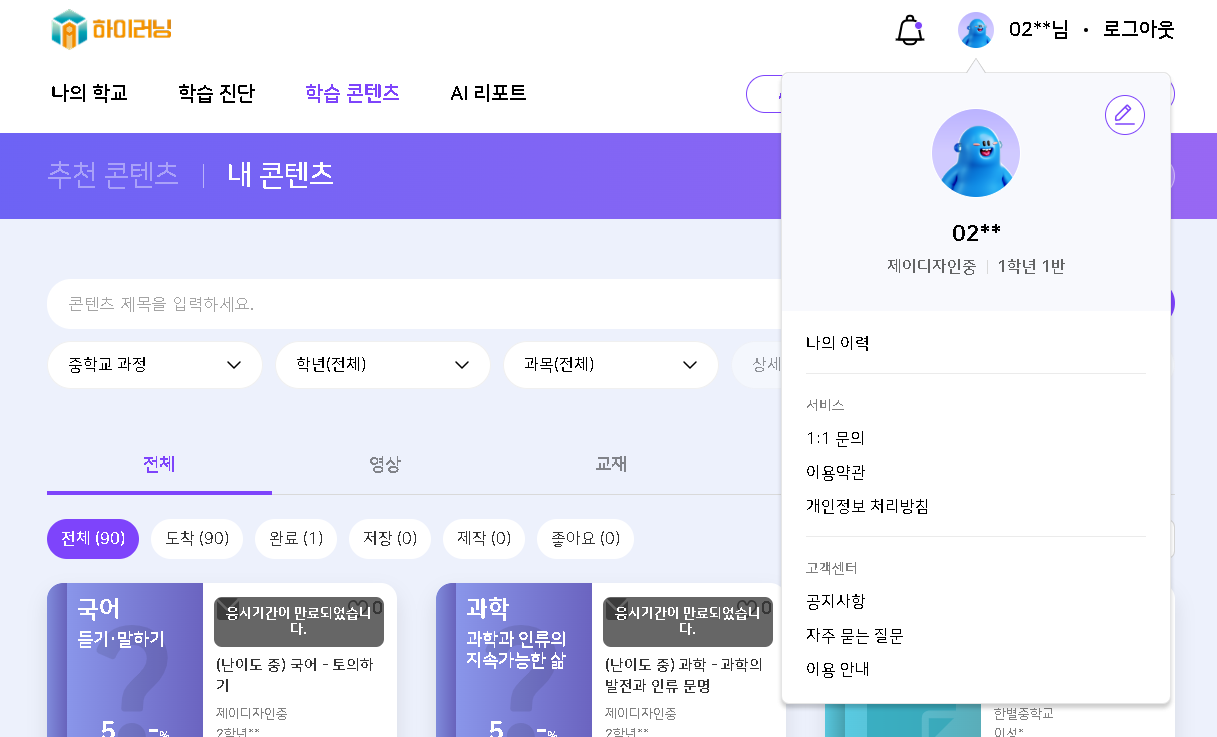Viewport: 1217px width, 737px height.
Task: Expand the 중학교 과정 dropdown
Action: (x=155, y=365)
